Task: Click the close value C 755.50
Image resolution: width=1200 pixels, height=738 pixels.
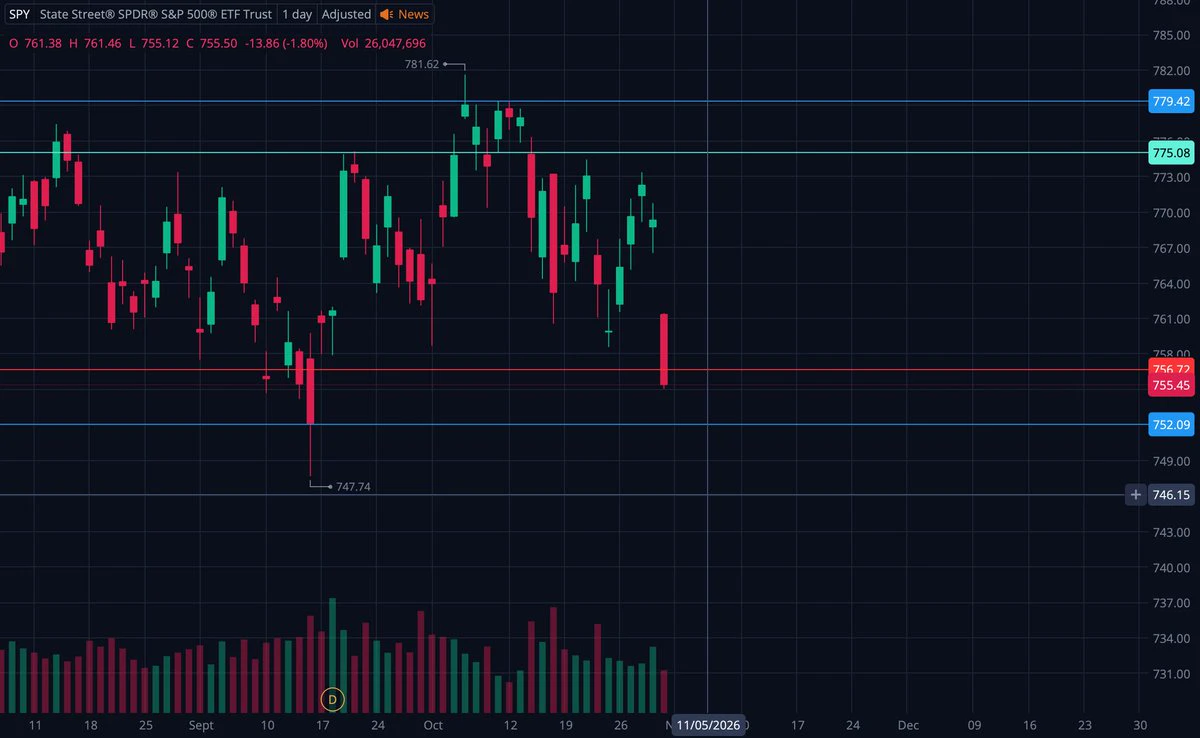Action: pyautogui.click(x=212, y=44)
